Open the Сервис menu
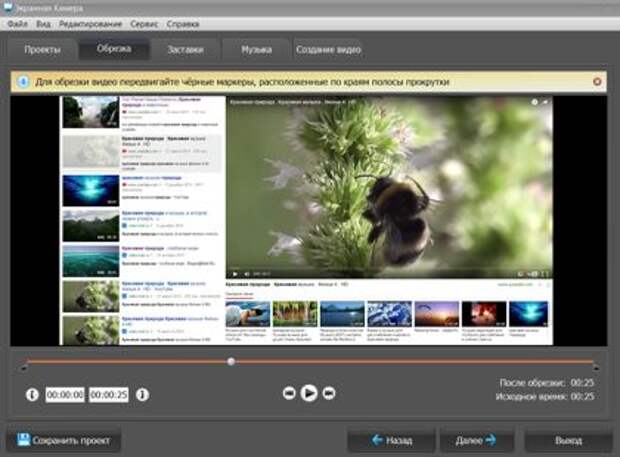This screenshot has height=457, width=620. tap(144, 24)
